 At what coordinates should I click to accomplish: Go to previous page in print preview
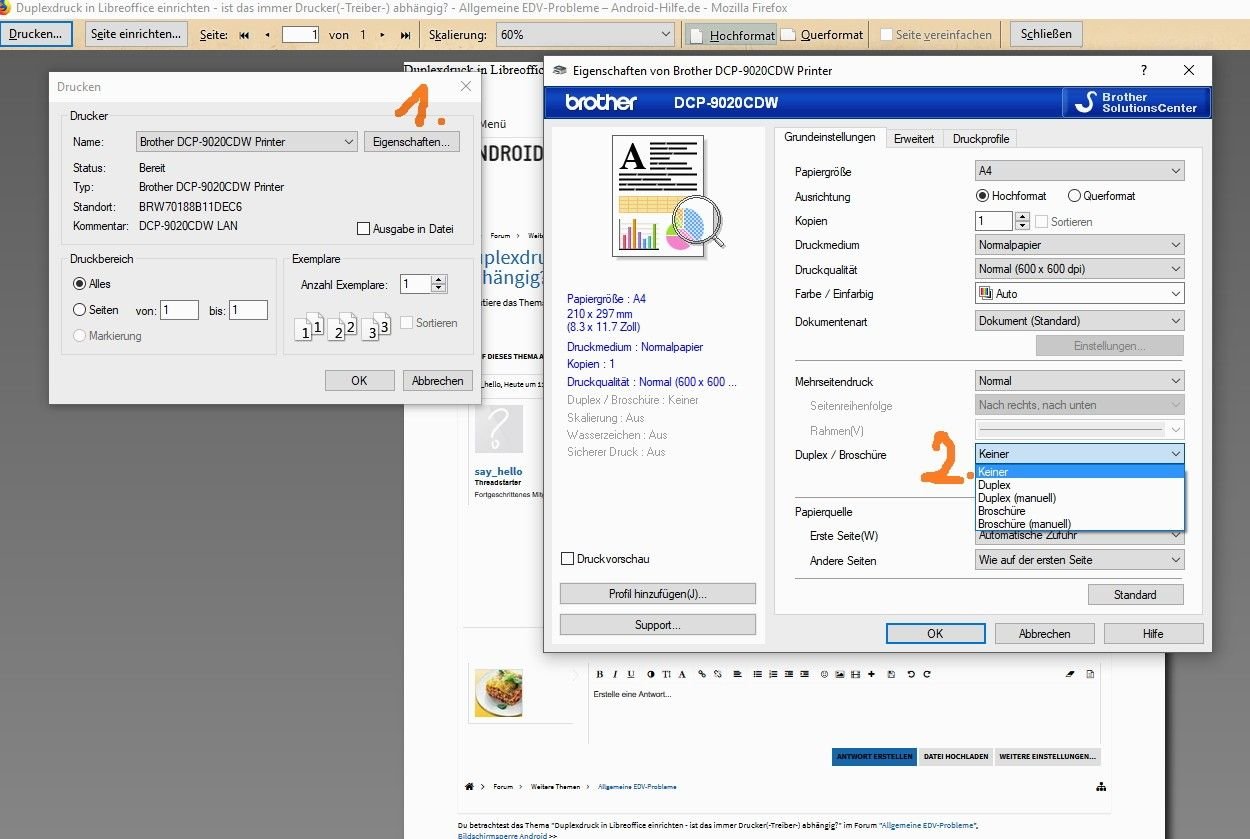click(x=267, y=35)
